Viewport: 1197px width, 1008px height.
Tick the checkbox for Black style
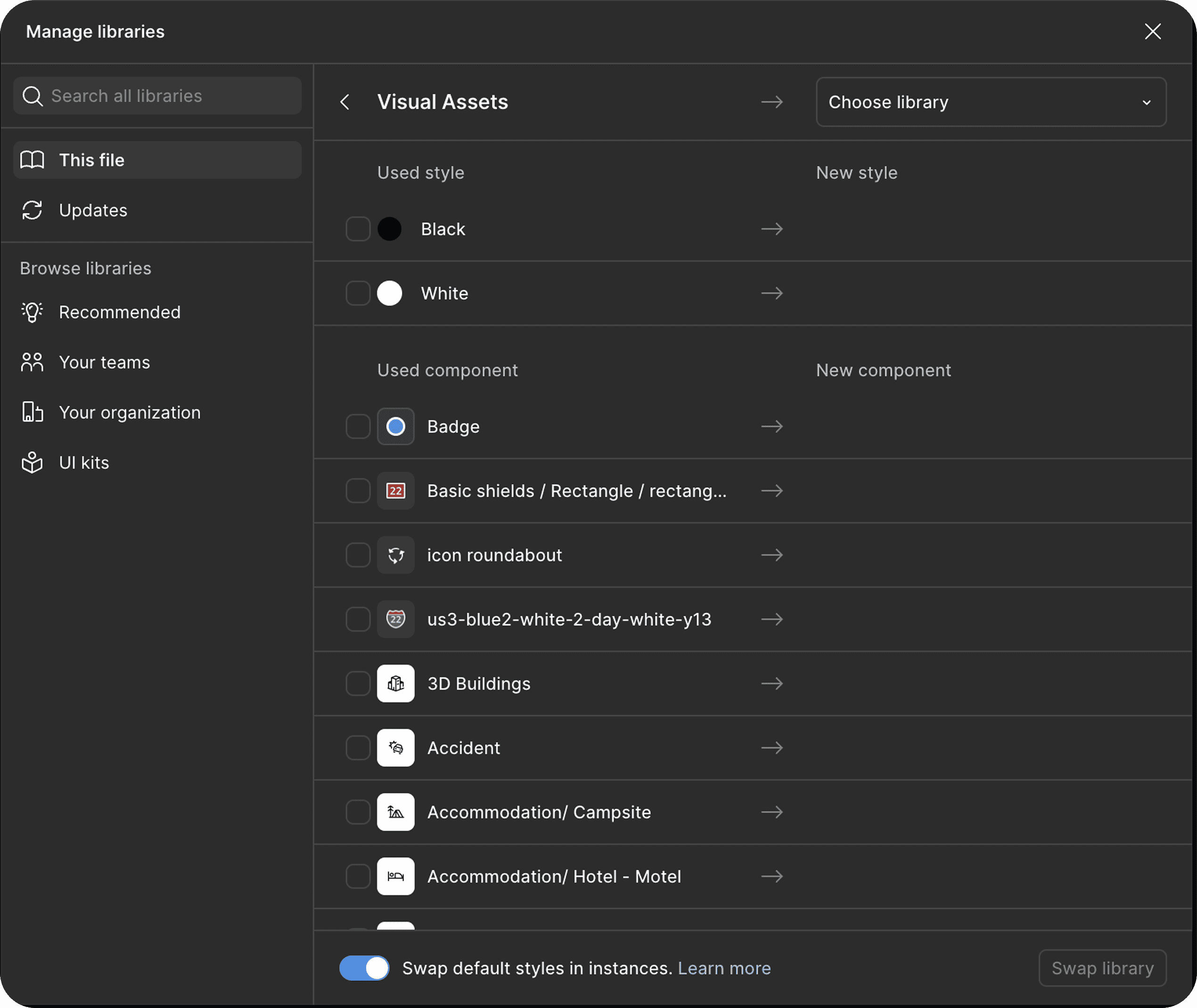(x=358, y=229)
